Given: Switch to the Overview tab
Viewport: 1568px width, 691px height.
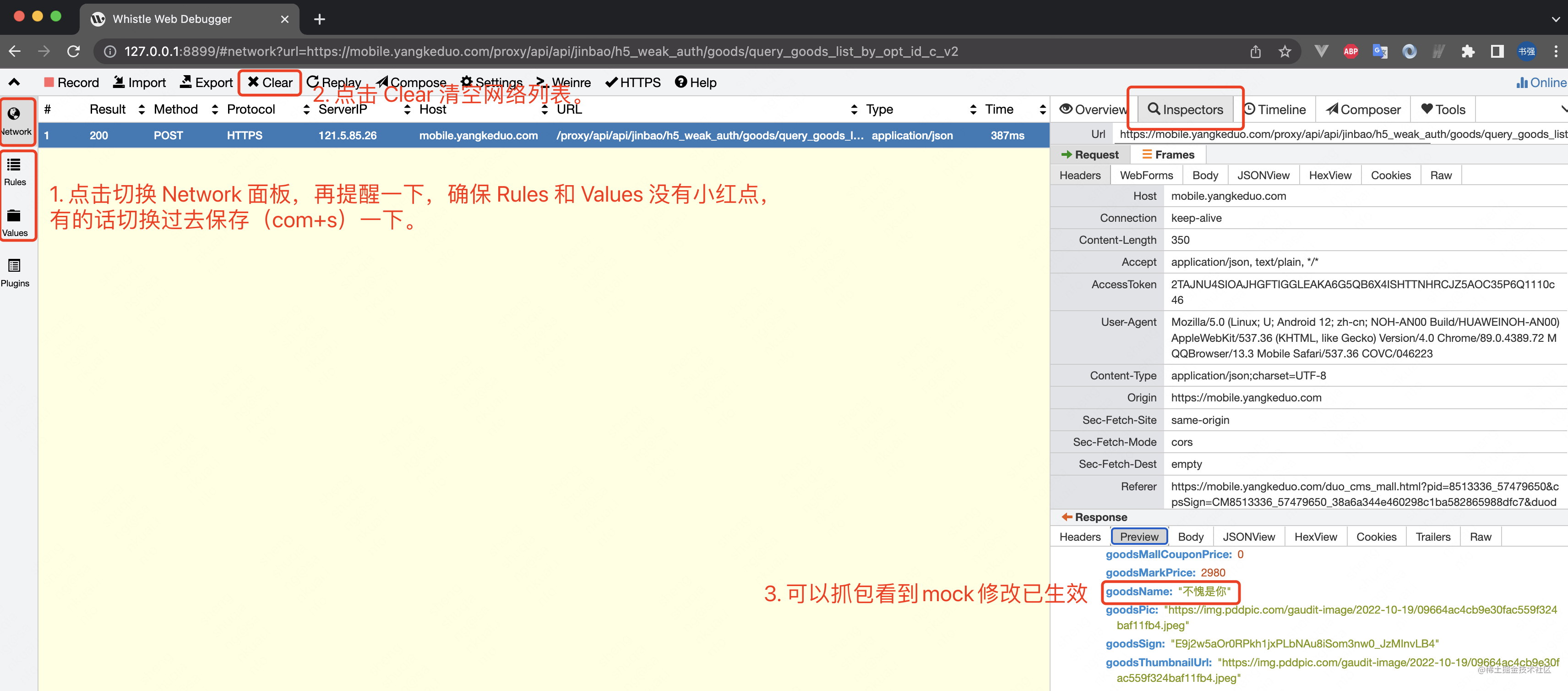Looking at the screenshot, I should pos(1093,110).
